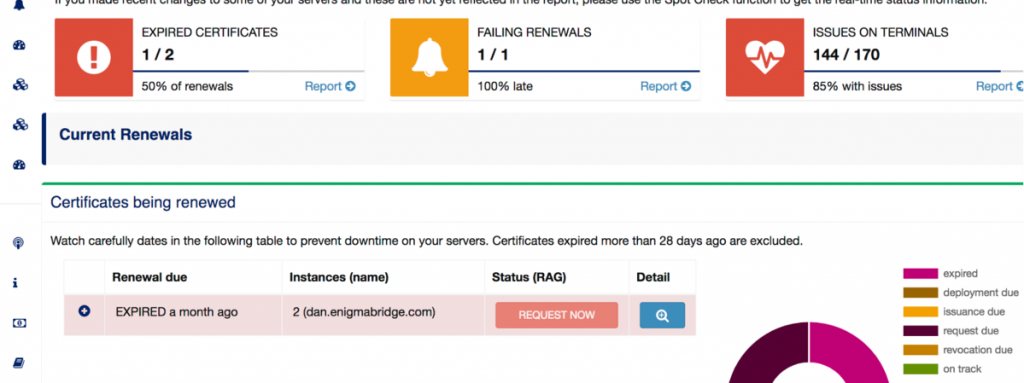Click the 100% late text

tap(505, 86)
